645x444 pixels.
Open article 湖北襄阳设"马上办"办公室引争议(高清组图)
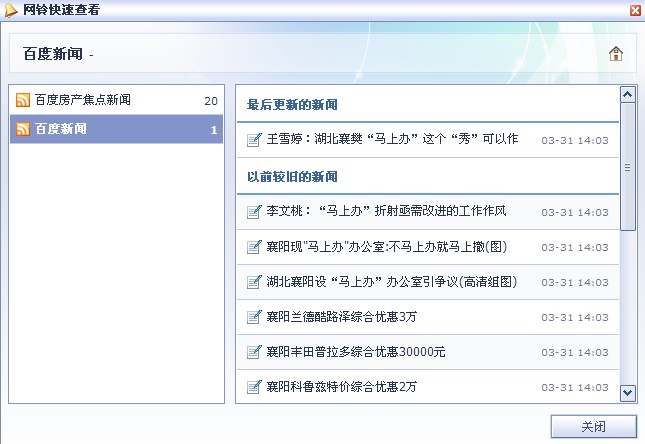[392, 282]
